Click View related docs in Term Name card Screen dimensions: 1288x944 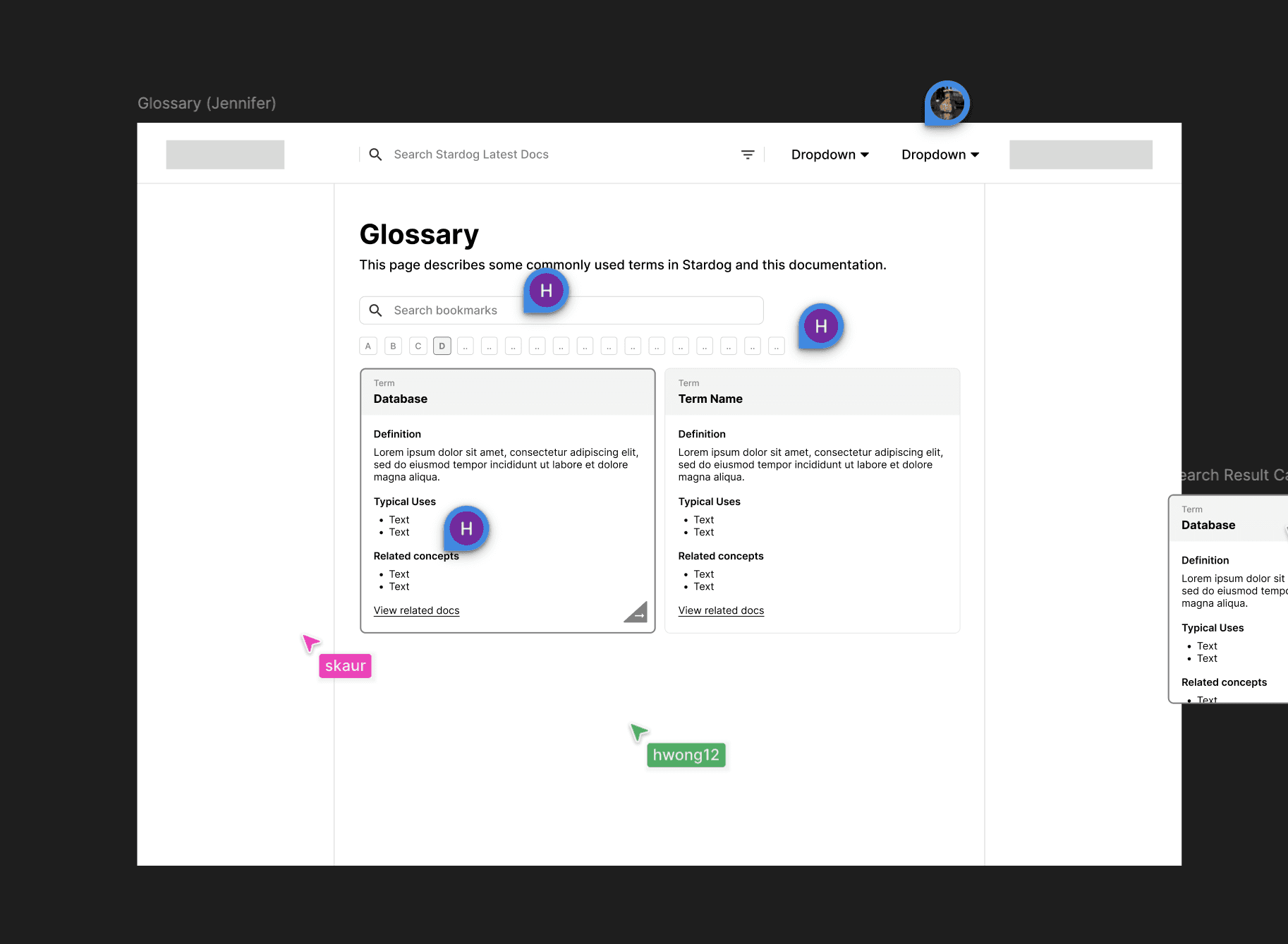point(721,610)
